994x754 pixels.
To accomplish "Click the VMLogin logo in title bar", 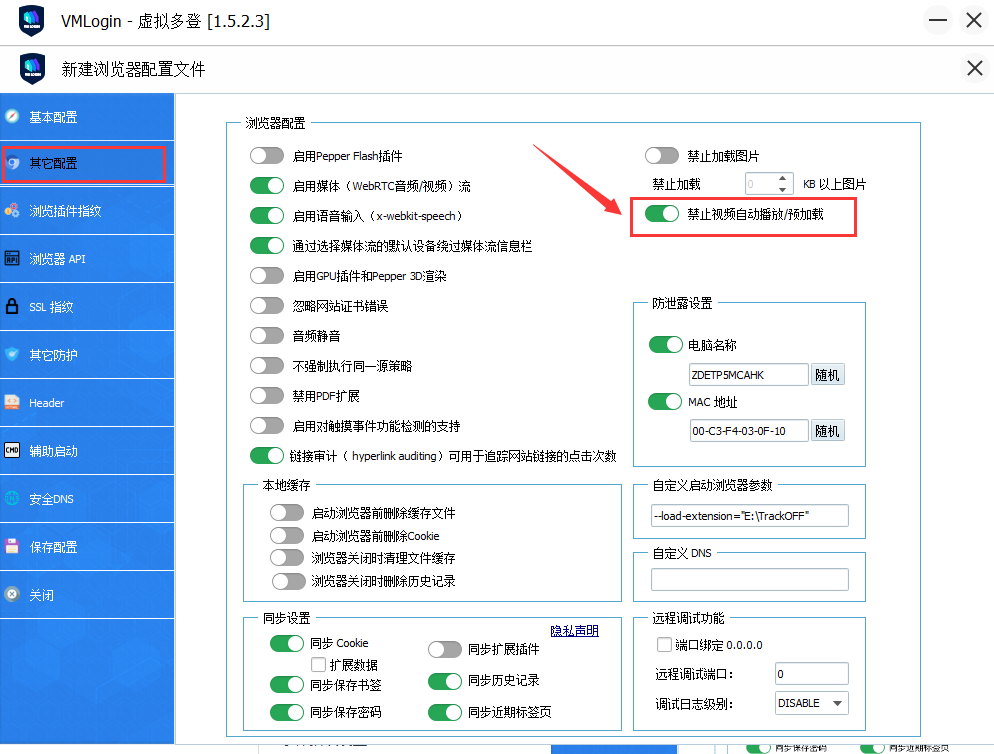I will pyautogui.click(x=32, y=20).
